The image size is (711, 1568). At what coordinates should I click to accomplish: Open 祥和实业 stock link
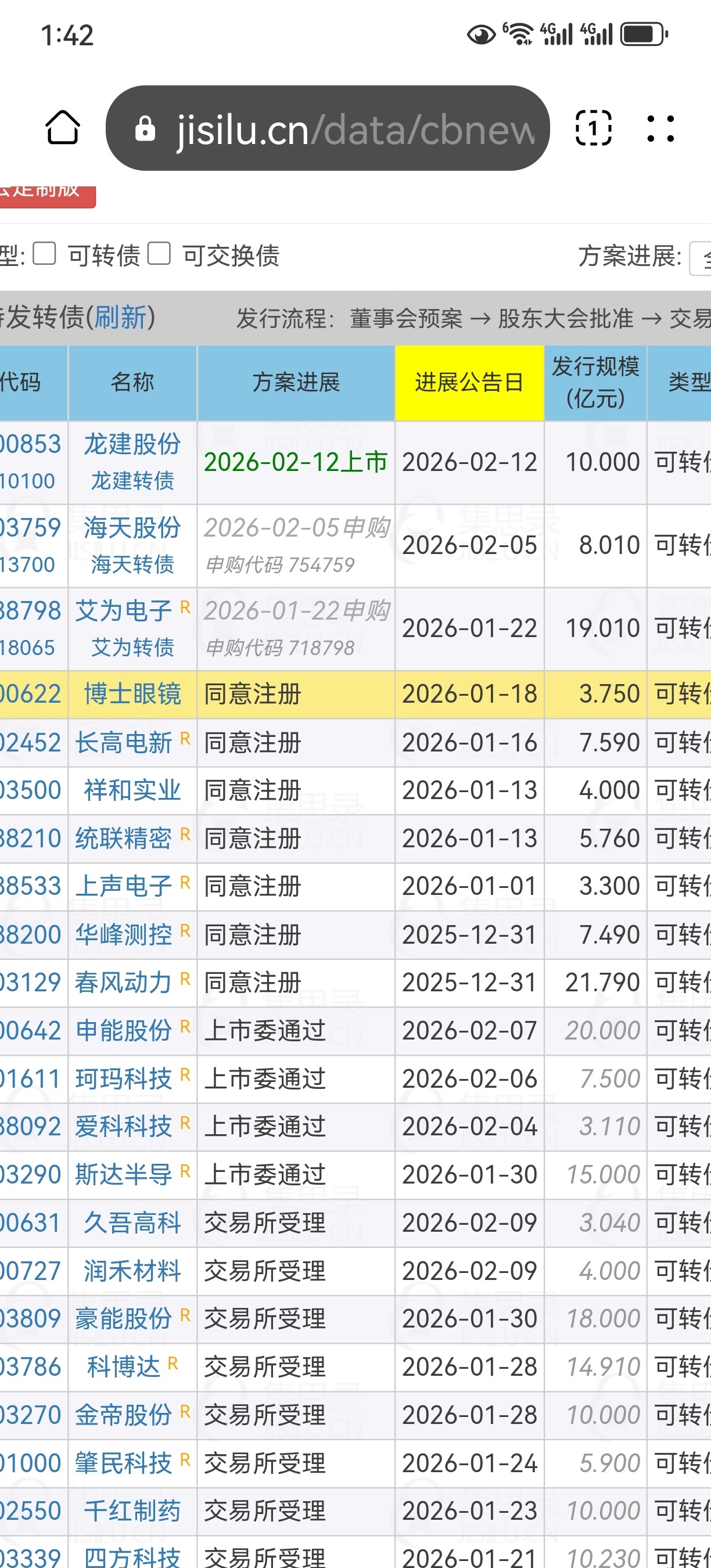click(x=132, y=791)
